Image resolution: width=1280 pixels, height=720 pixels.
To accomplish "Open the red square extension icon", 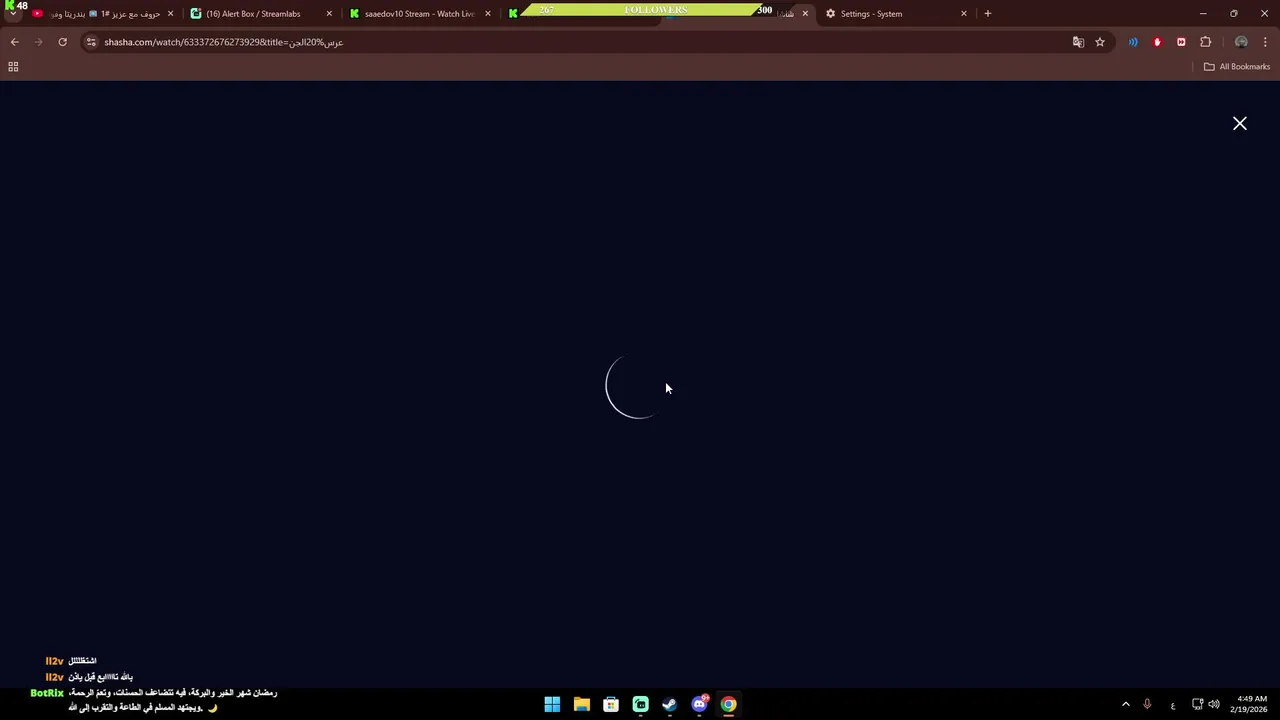I will click(1181, 42).
